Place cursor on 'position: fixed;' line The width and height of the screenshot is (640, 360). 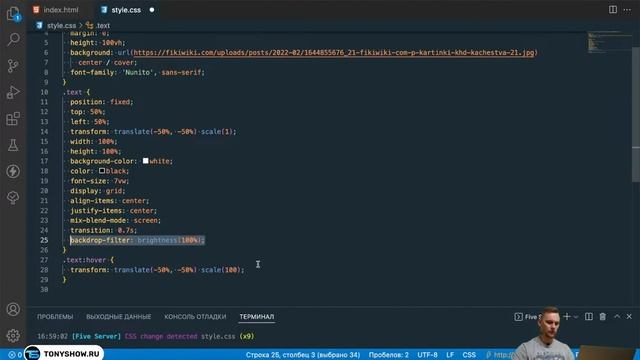101,102
